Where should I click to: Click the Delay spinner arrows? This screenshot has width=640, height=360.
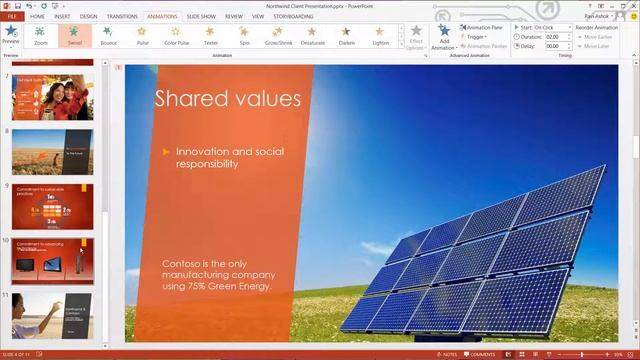(569, 46)
